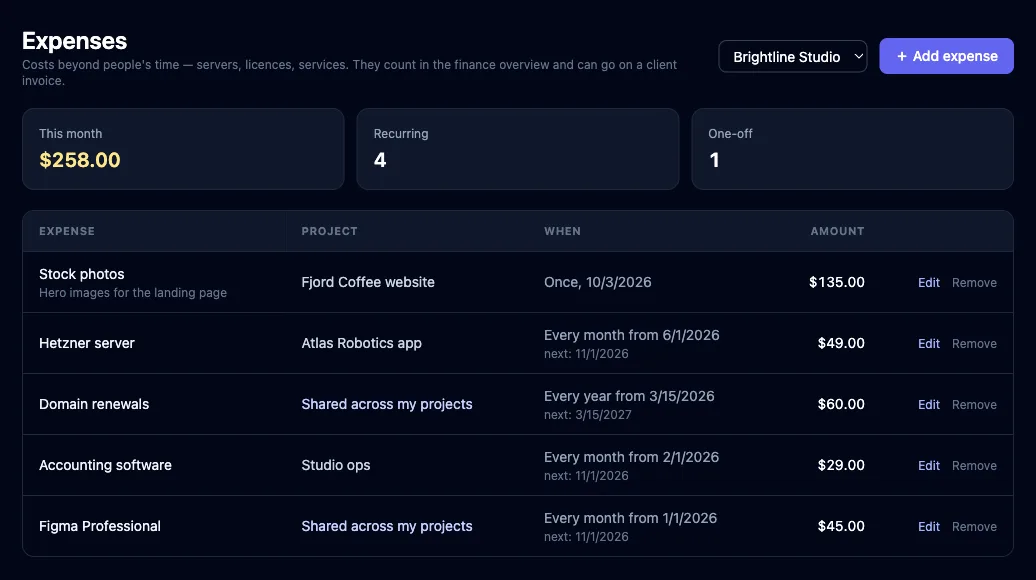The image size is (1036, 580).
Task: Remove the Stock photos expense
Action: (x=974, y=283)
